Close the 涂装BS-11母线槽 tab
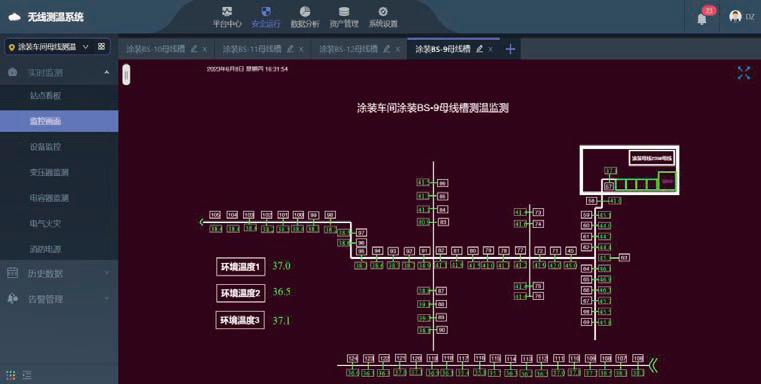Screen dimensions: 761x384 pyautogui.click(x=301, y=49)
